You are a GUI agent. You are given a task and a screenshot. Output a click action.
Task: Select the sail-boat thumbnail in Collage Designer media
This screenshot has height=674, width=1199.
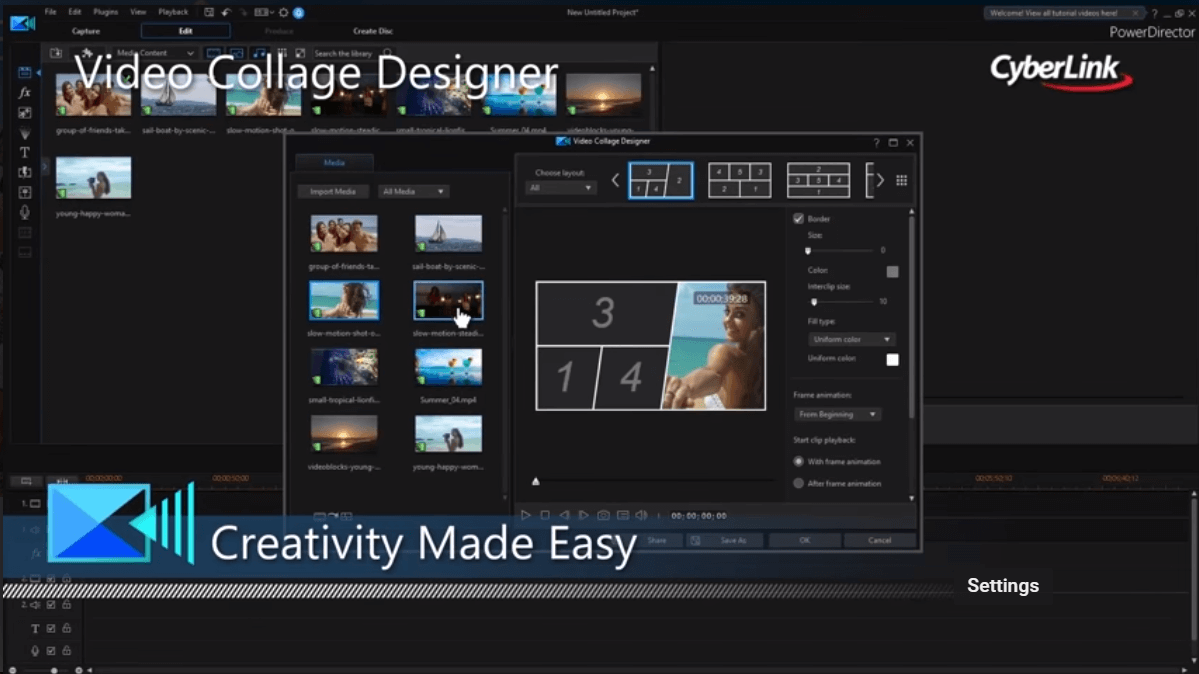point(448,233)
